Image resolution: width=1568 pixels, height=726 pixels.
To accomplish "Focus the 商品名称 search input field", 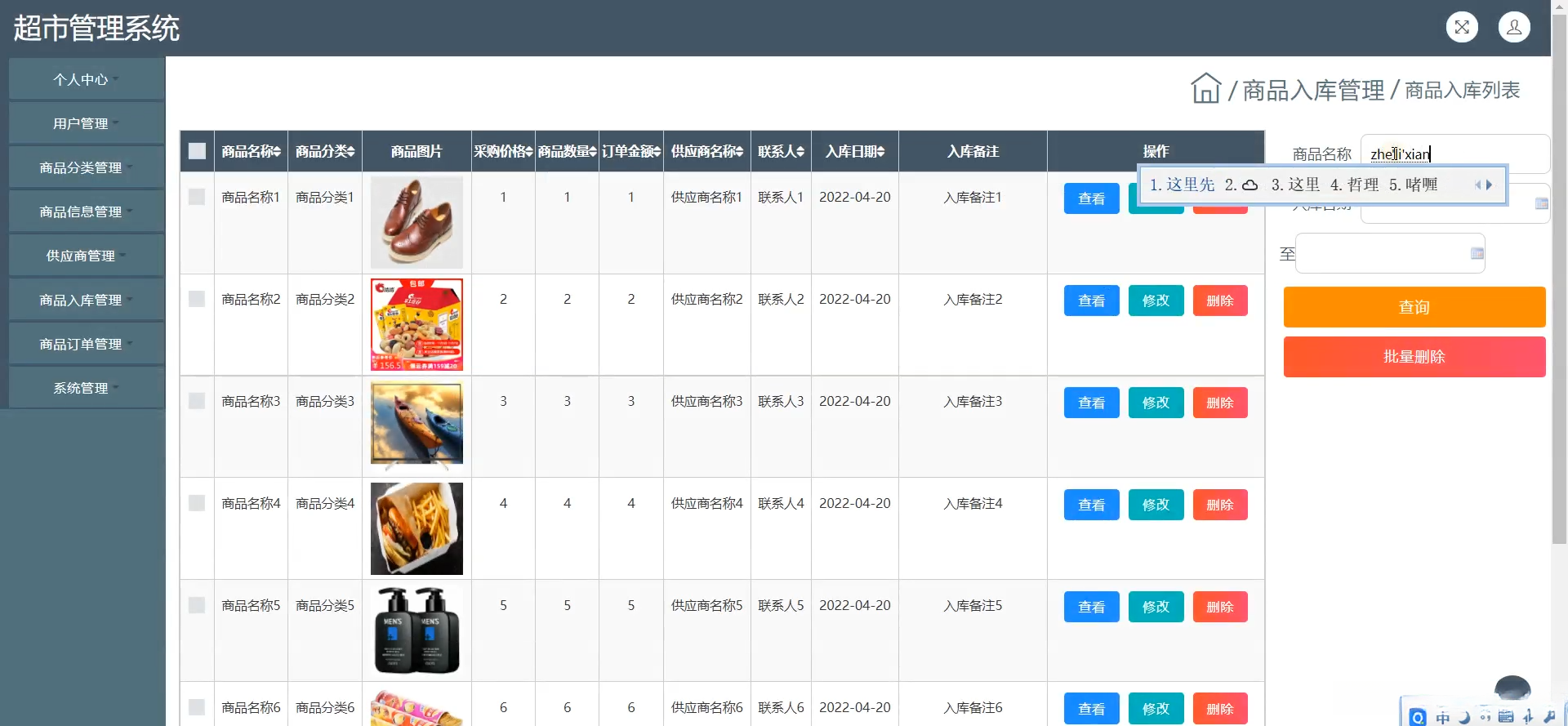I will [1455, 154].
